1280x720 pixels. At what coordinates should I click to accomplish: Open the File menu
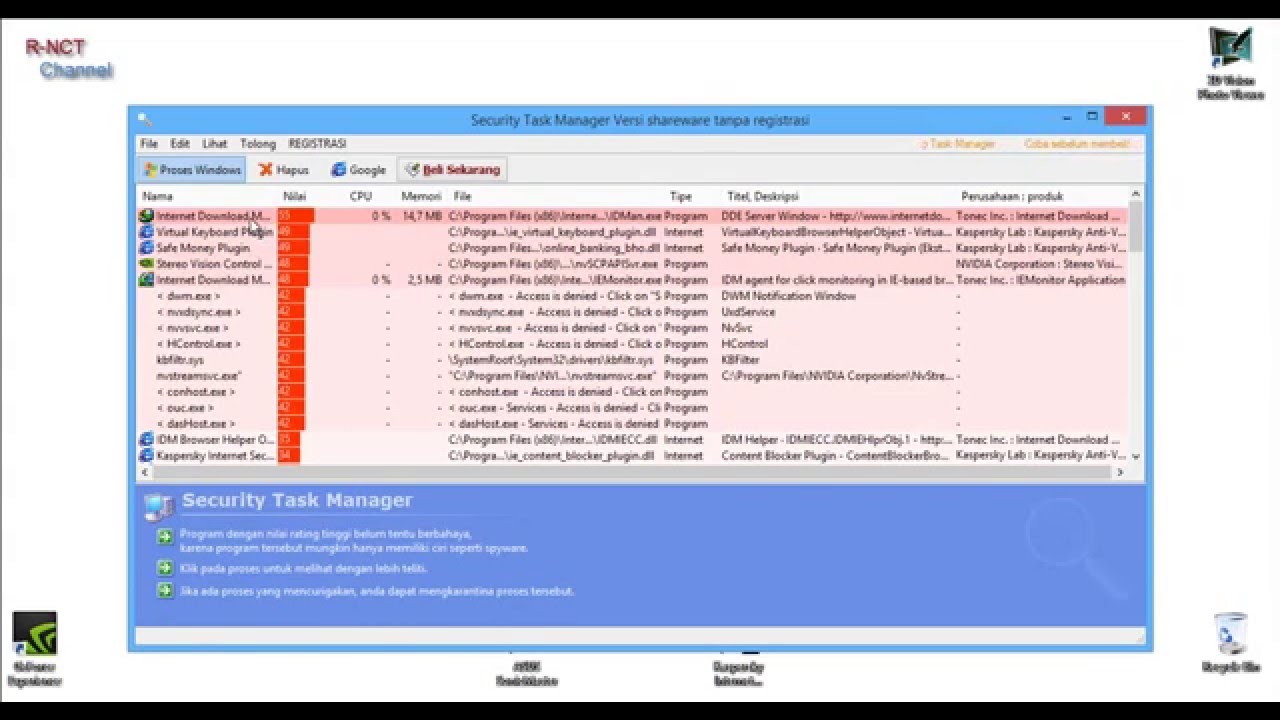pyautogui.click(x=149, y=144)
